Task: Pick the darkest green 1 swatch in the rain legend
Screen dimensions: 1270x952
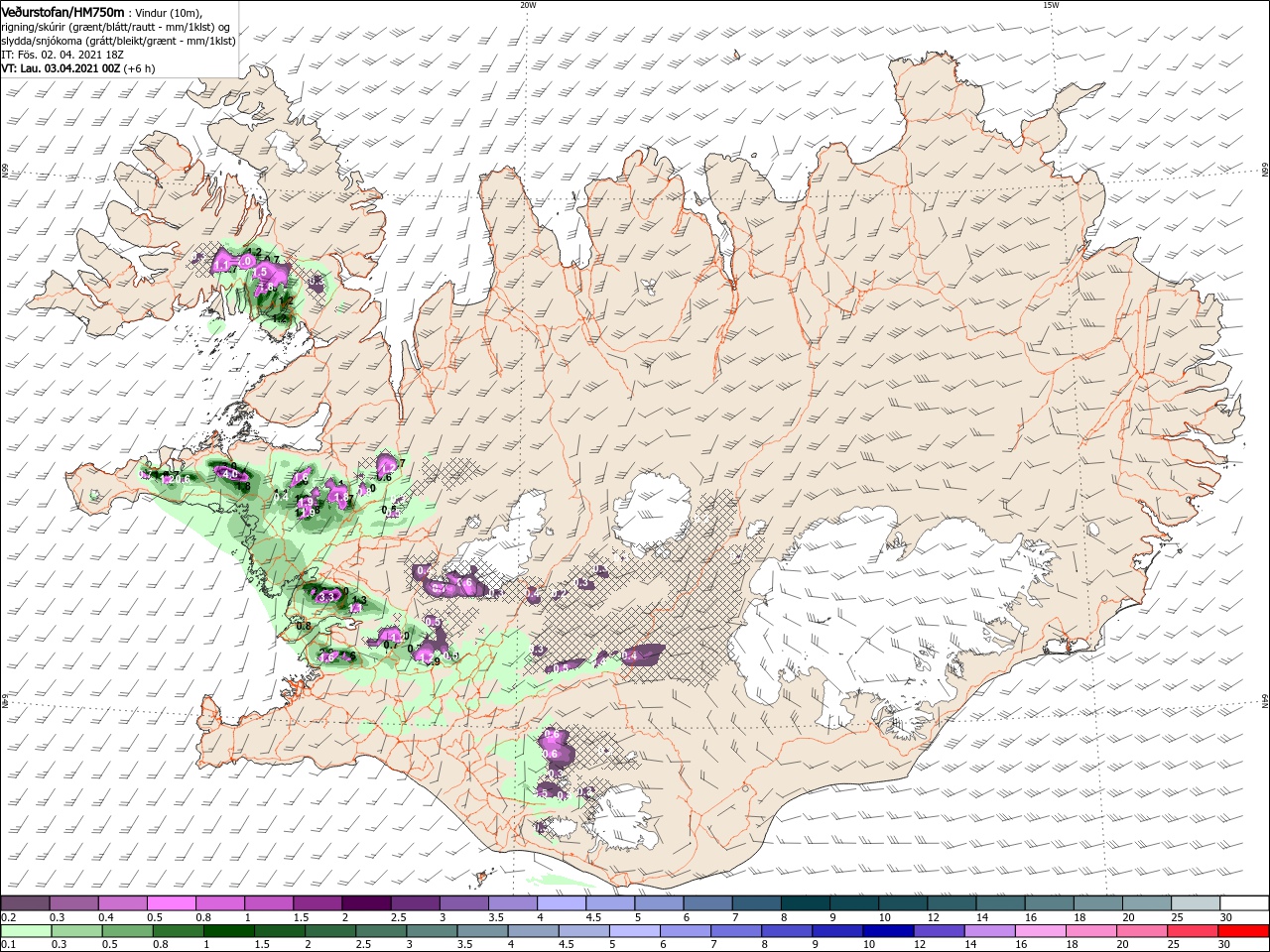Action: pos(228,931)
